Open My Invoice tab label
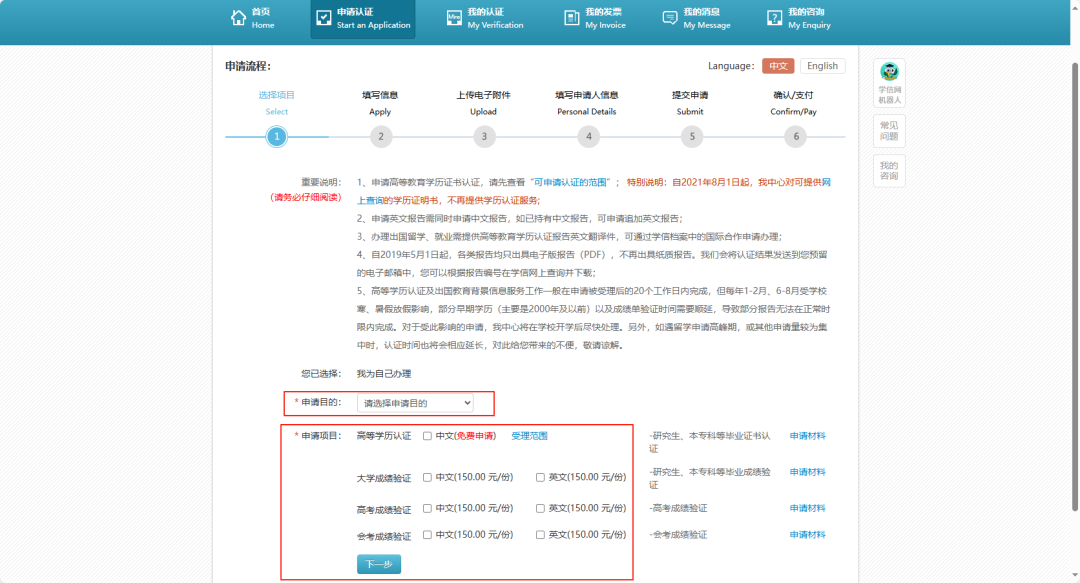The width and height of the screenshot is (1080, 583). 605,19
